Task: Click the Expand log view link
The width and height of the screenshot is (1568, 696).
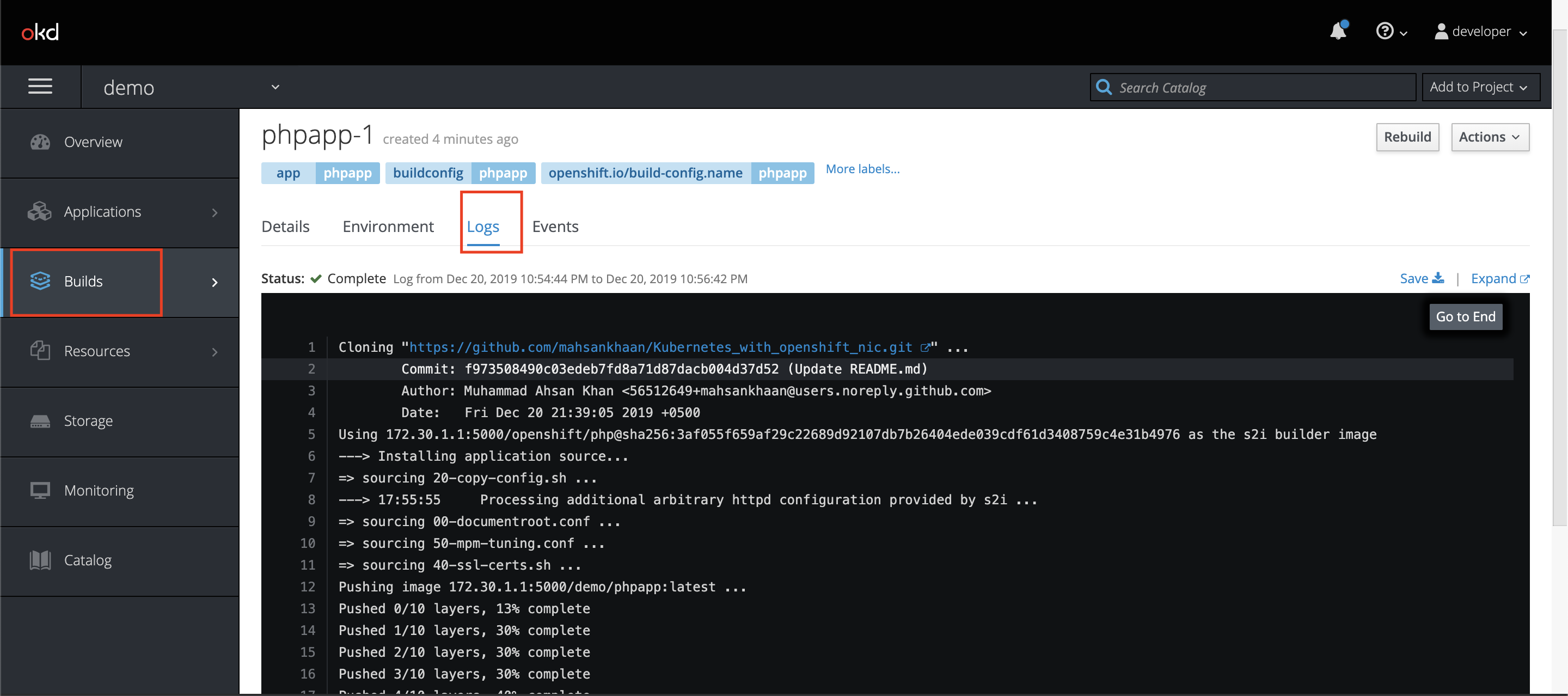Action: click(x=1500, y=277)
